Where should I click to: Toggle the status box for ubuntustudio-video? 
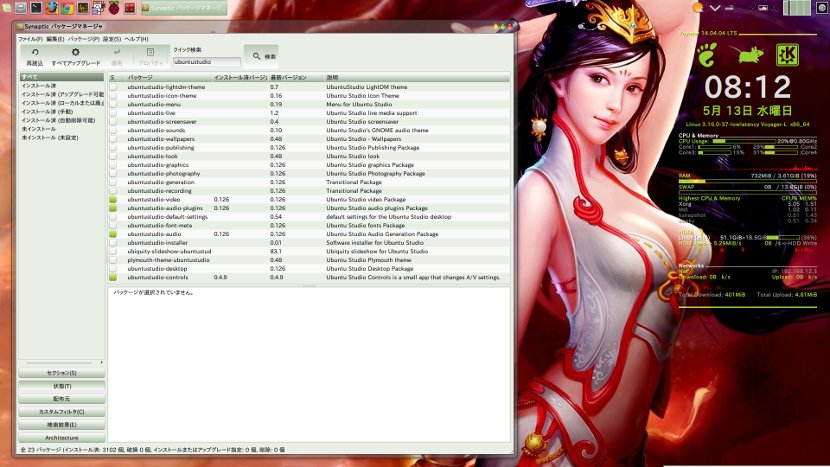[113, 200]
